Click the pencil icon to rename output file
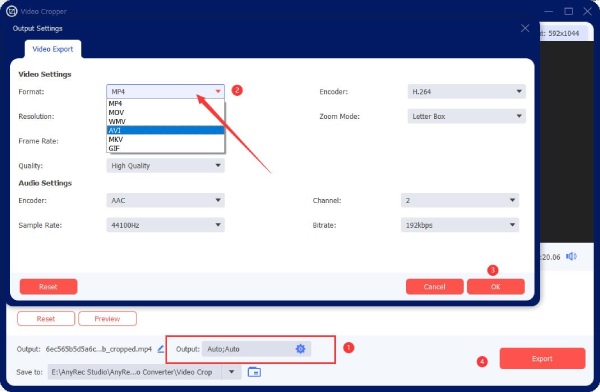Viewport: 600px width, 392px height. click(161, 349)
